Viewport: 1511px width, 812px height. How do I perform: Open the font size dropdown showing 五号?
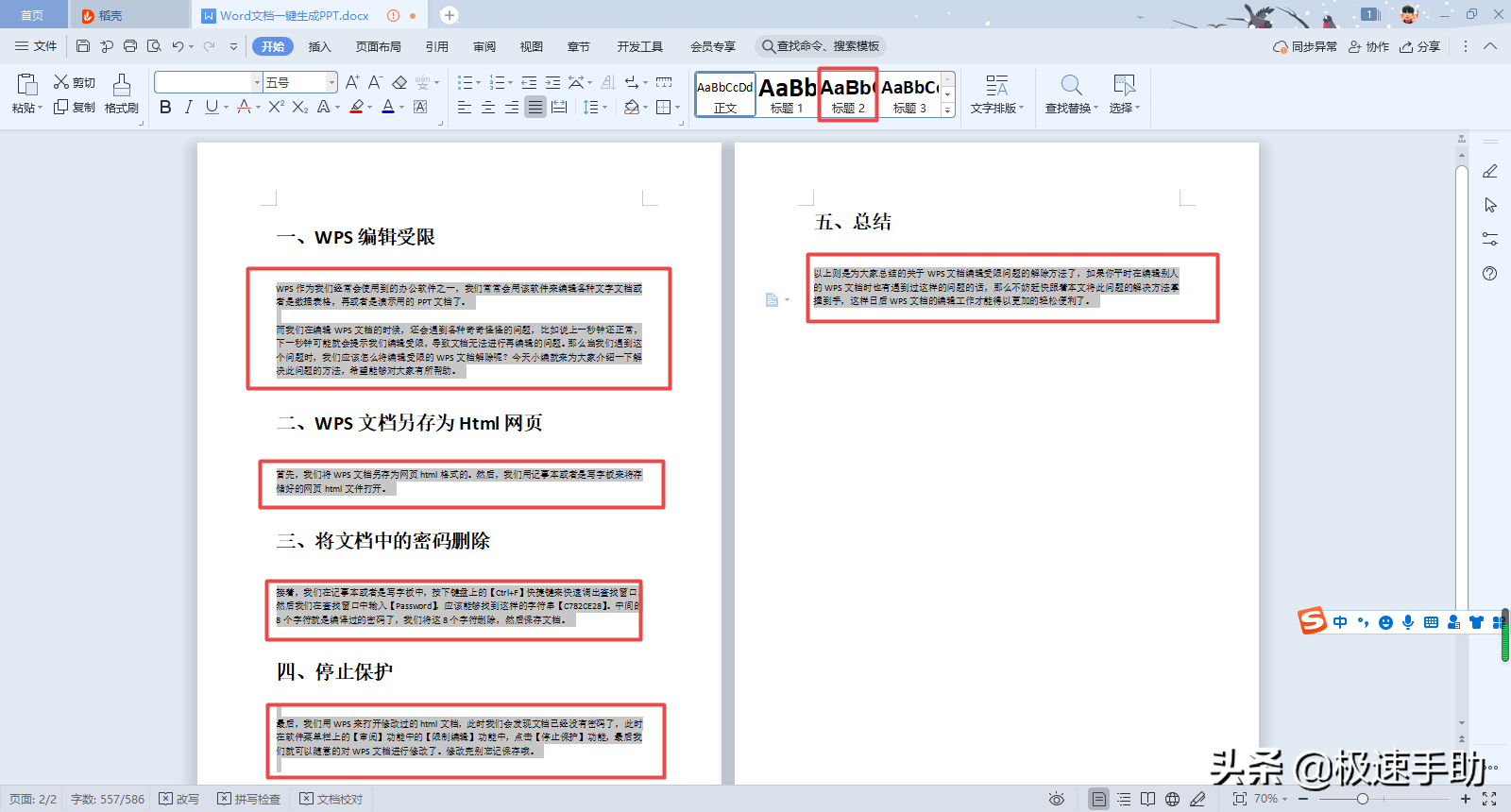point(331,83)
